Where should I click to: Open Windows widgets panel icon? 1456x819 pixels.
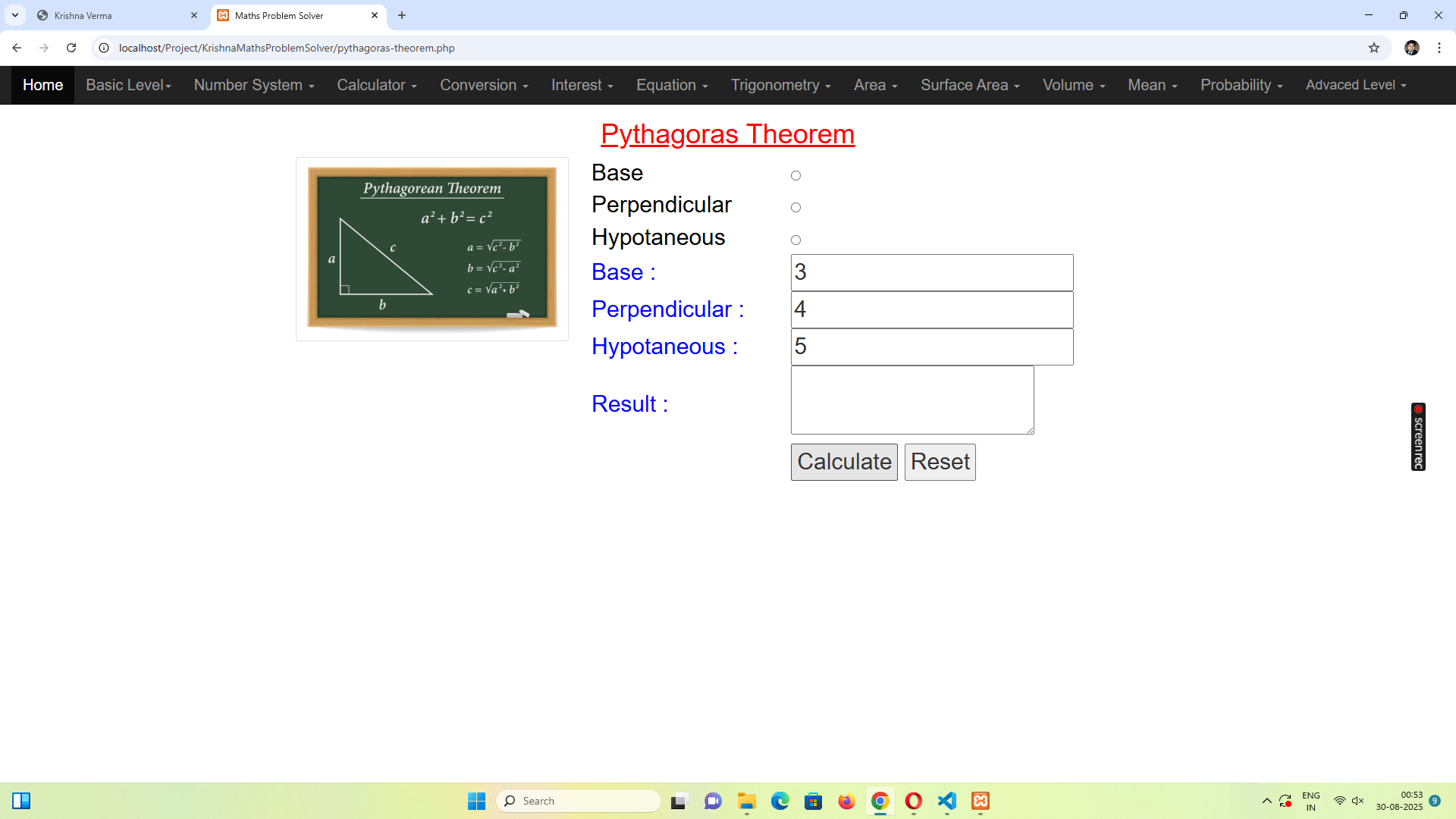[x=21, y=801]
